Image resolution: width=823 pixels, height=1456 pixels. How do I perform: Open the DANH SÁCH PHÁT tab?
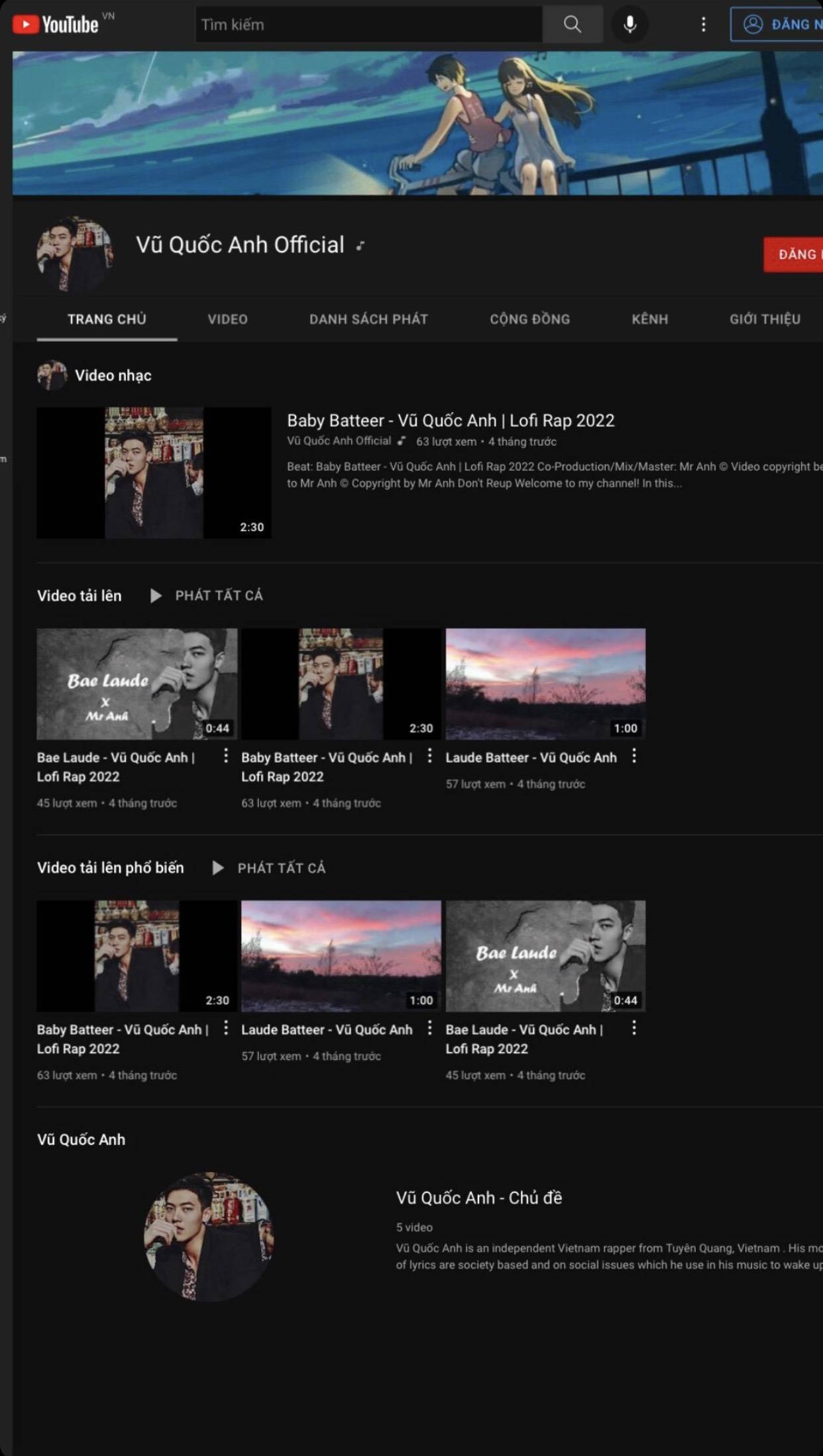point(368,319)
